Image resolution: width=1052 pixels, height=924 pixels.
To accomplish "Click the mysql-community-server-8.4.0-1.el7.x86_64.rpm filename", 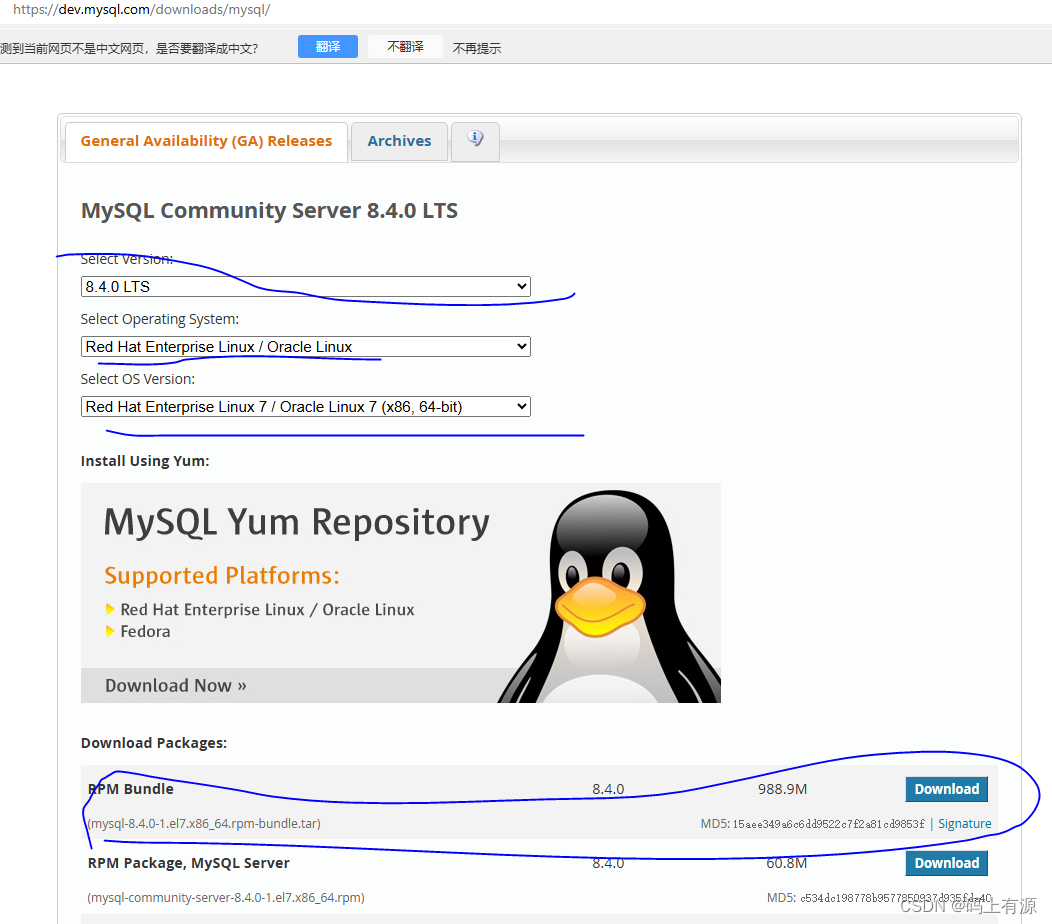I will (x=226, y=897).
